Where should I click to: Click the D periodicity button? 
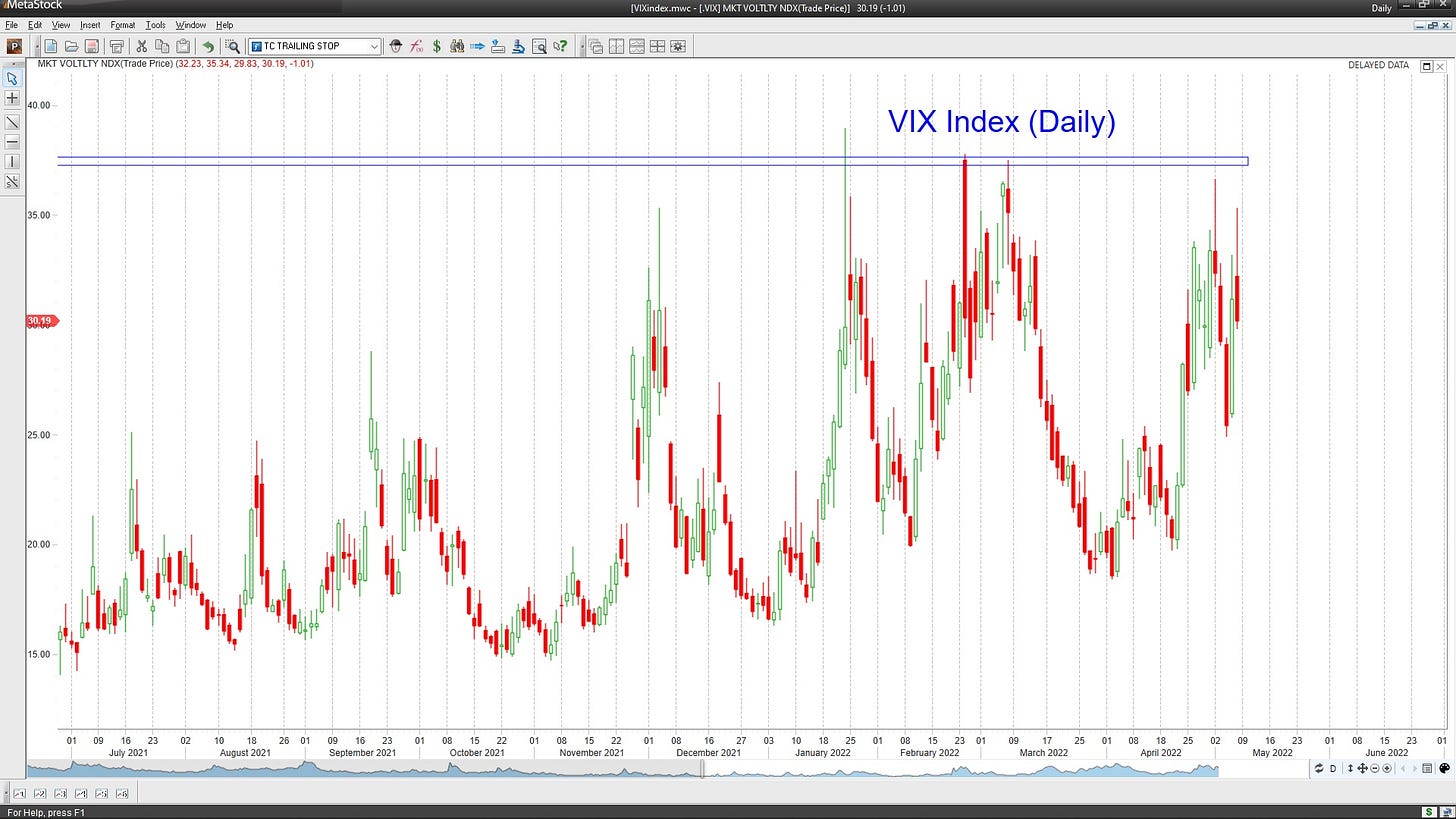coord(1333,768)
